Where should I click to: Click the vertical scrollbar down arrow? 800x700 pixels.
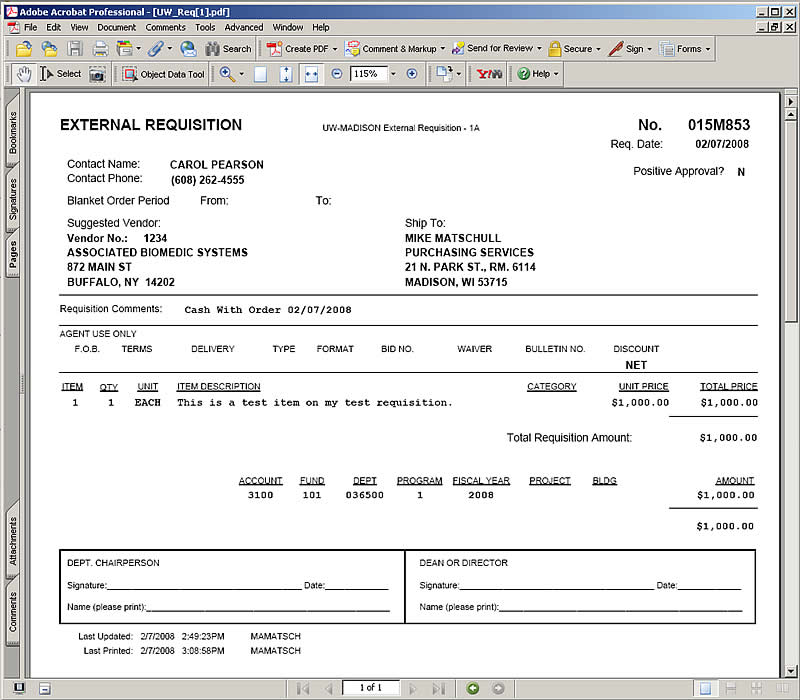click(x=791, y=671)
